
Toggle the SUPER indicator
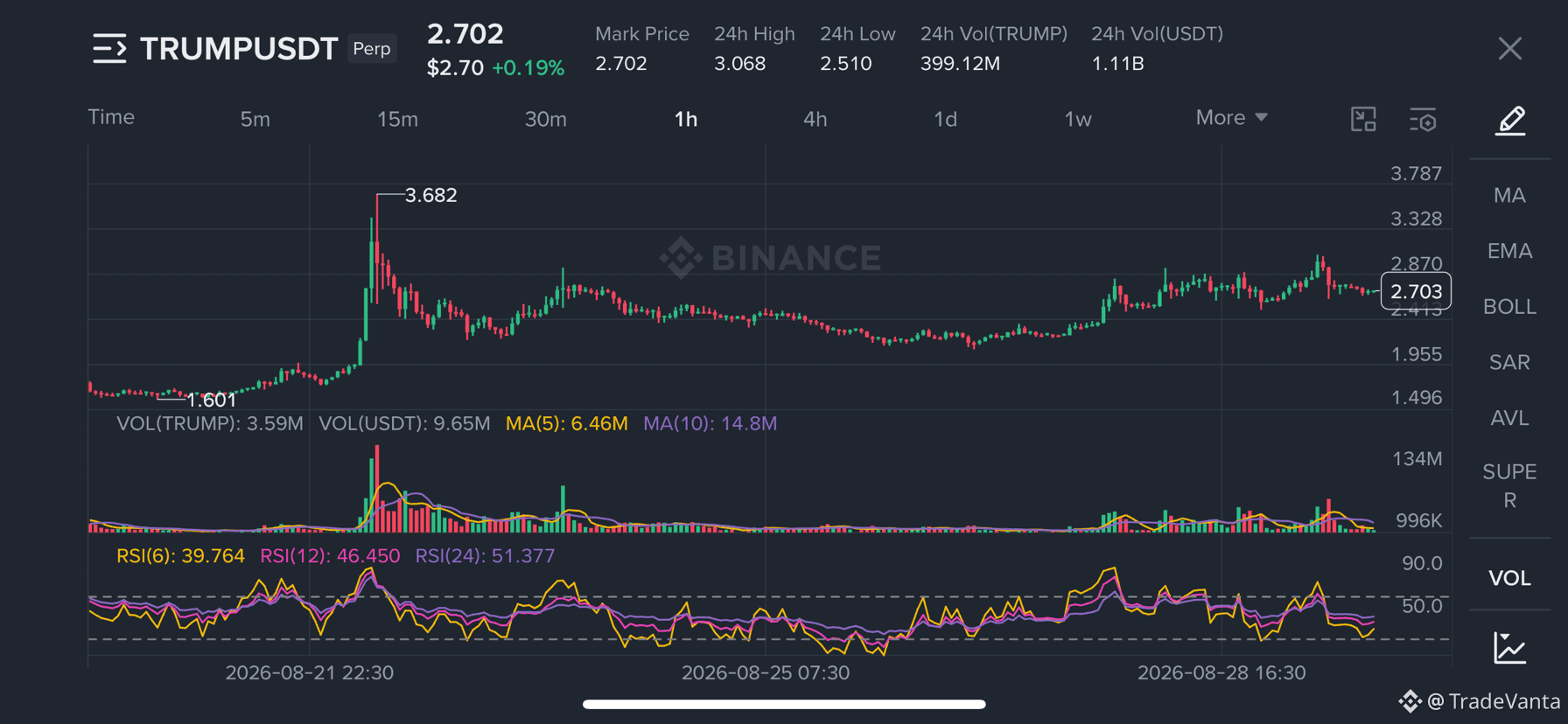[1510, 486]
